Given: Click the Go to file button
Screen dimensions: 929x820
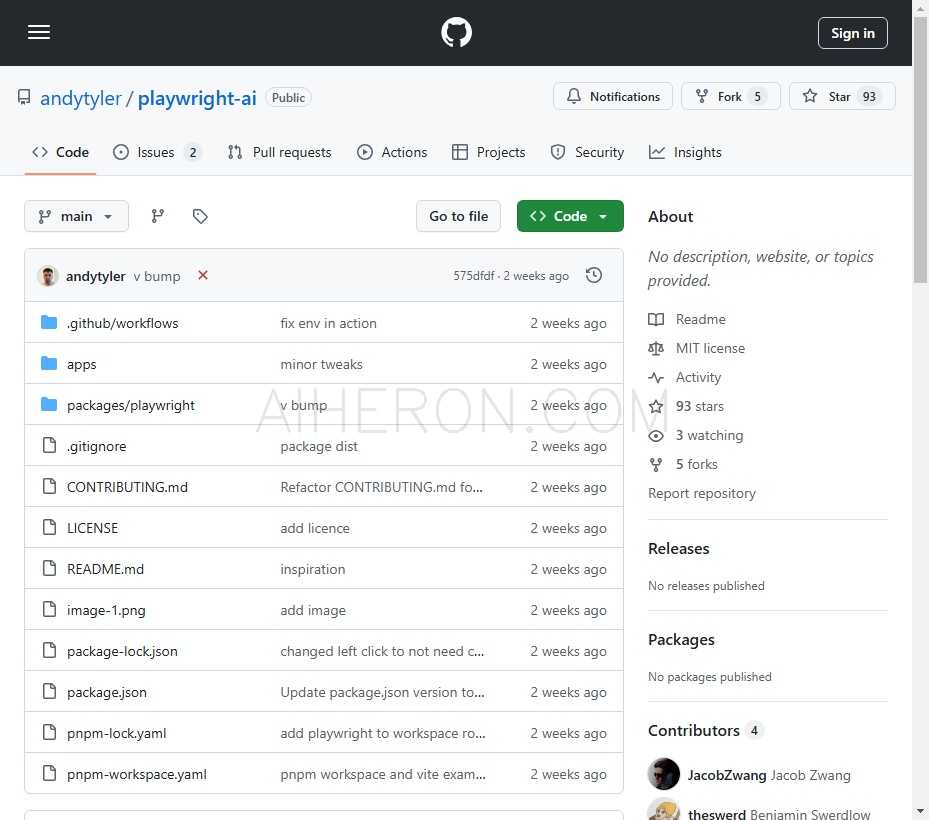Looking at the screenshot, I should click(459, 216).
